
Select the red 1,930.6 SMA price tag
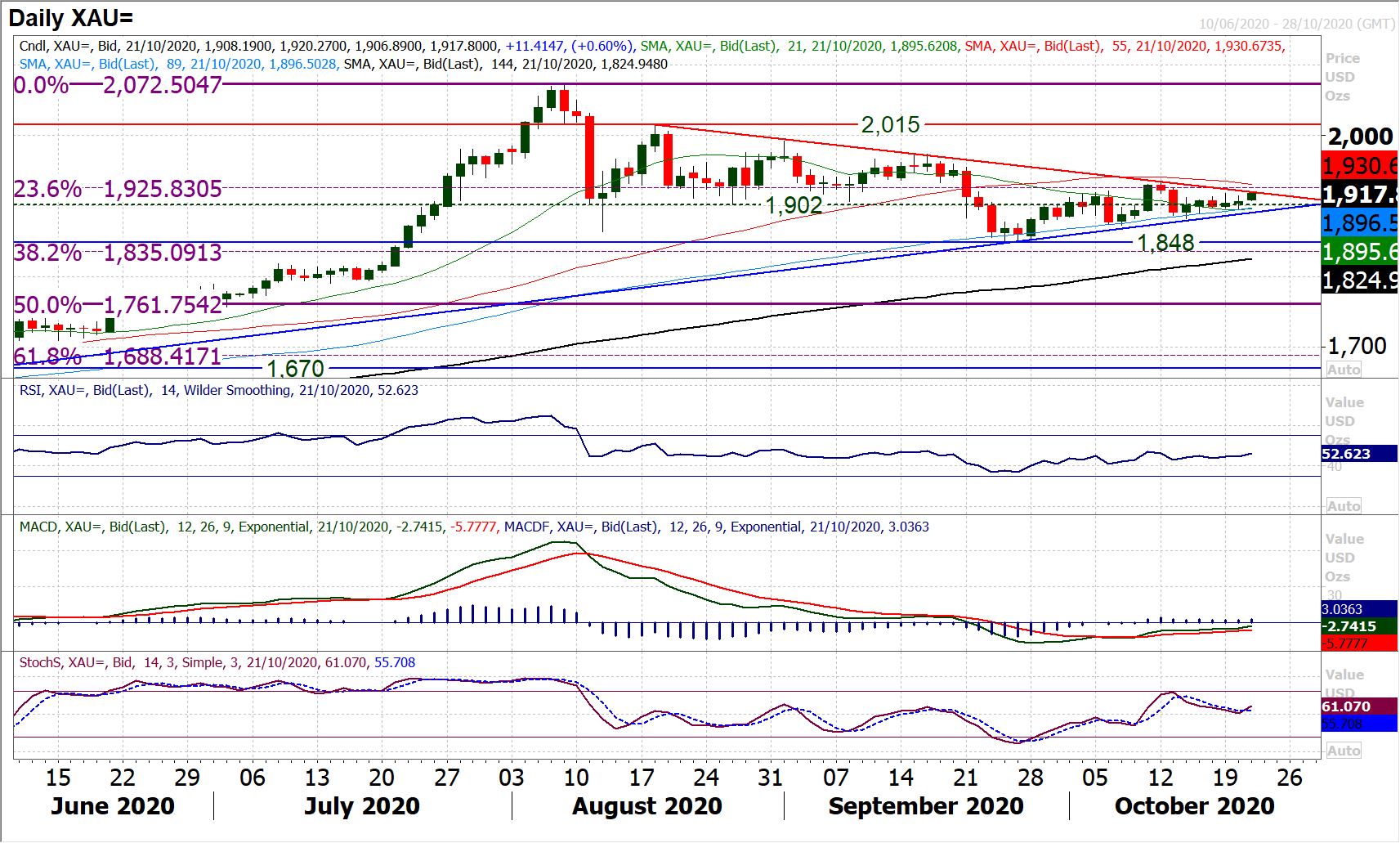[x=1359, y=166]
